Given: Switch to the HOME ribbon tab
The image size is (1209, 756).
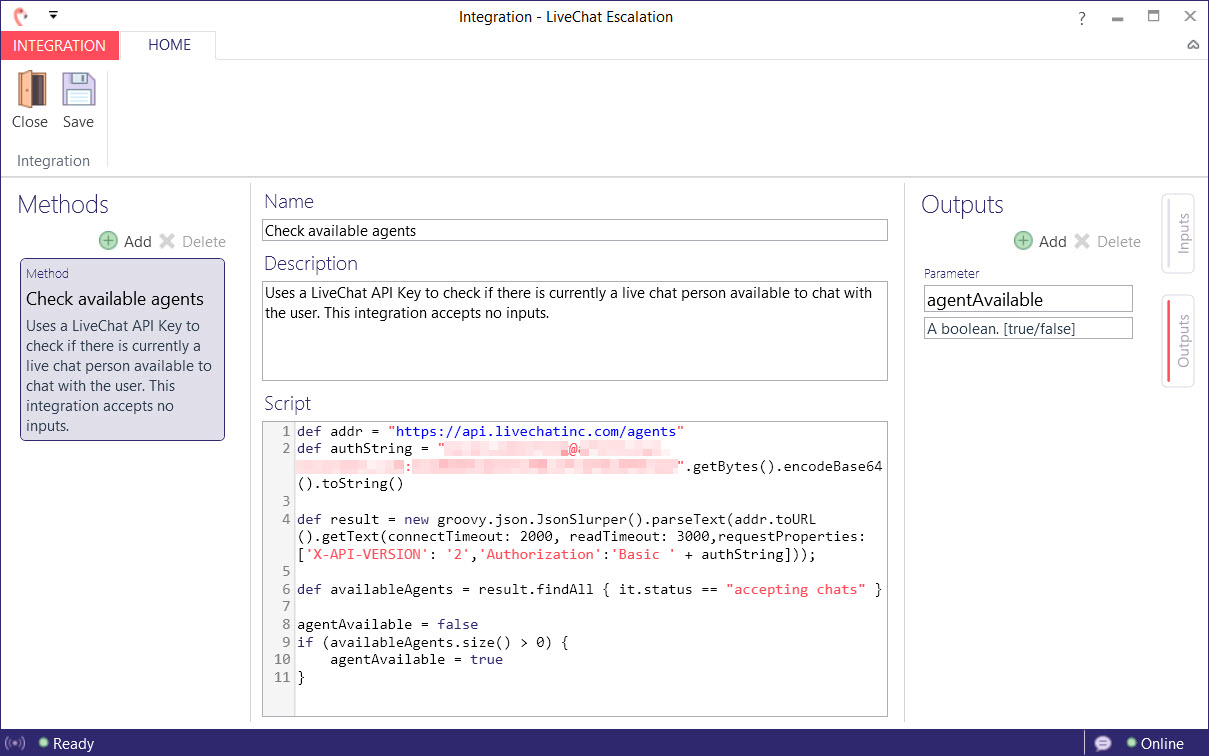Looking at the screenshot, I should tap(169, 45).
